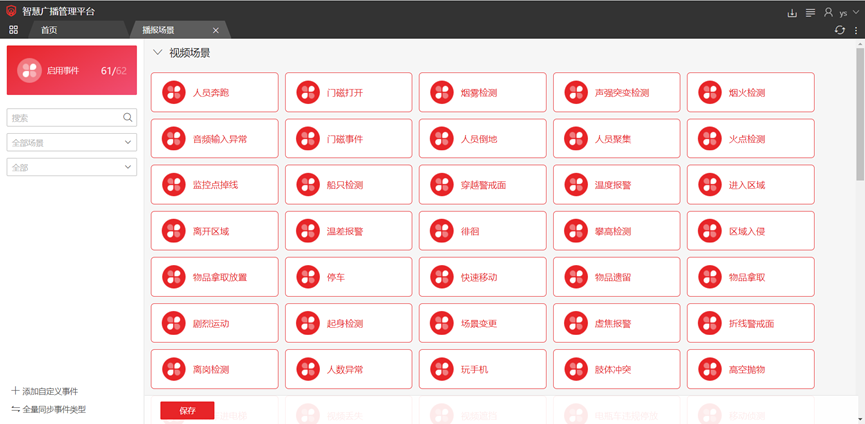
Task: Open the 全部 filter dropdown
Action: (71, 167)
